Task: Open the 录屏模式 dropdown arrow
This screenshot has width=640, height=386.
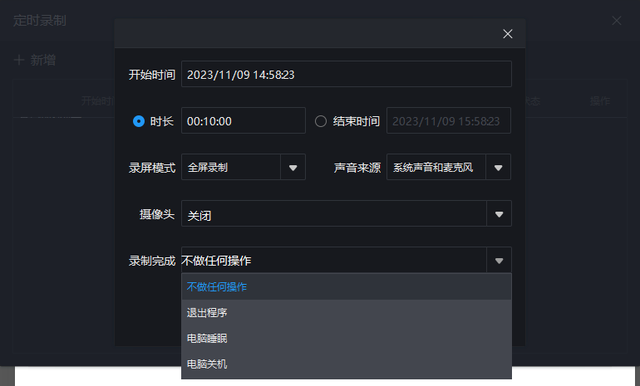Action: tap(293, 167)
